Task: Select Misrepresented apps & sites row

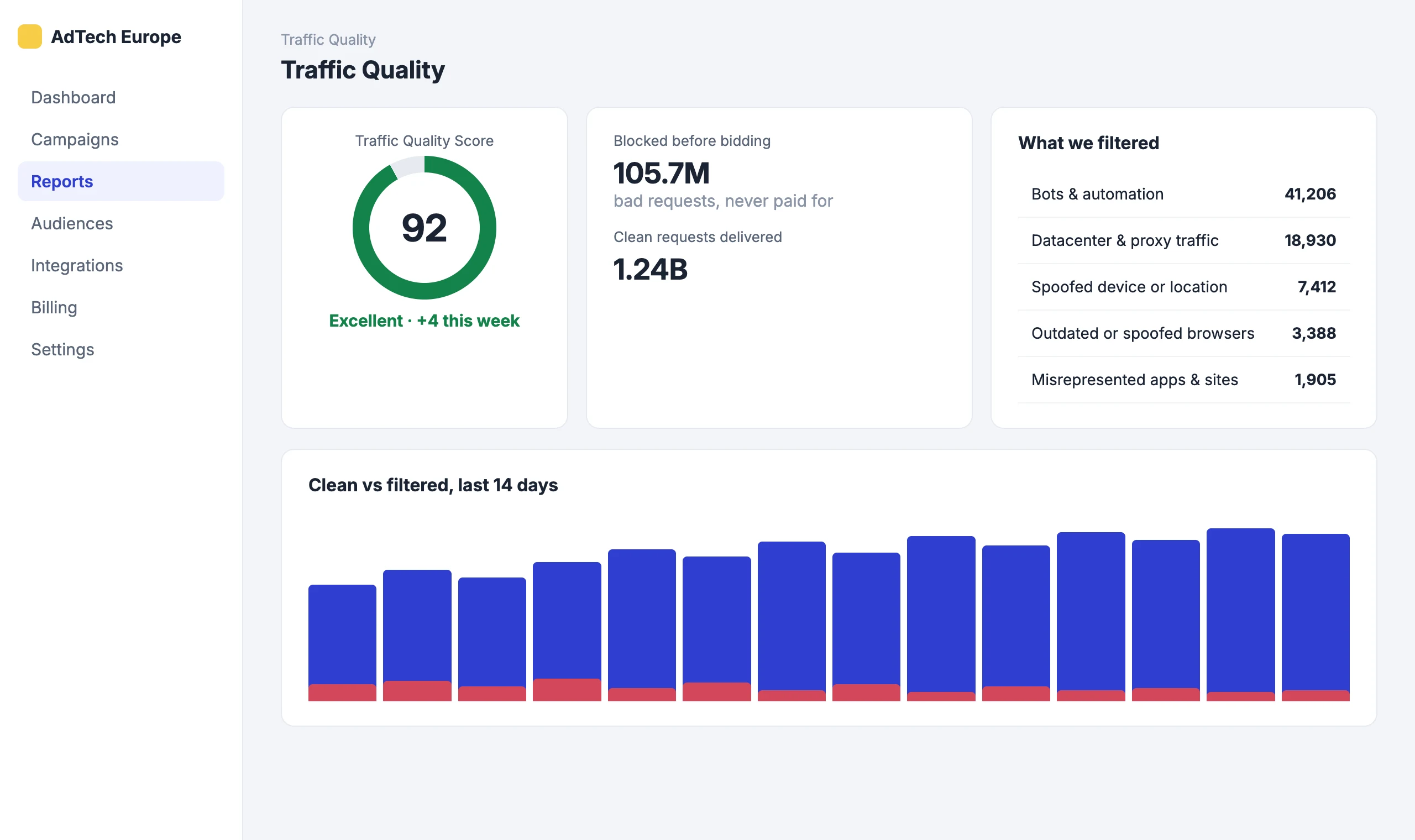Action: pos(1183,380)
